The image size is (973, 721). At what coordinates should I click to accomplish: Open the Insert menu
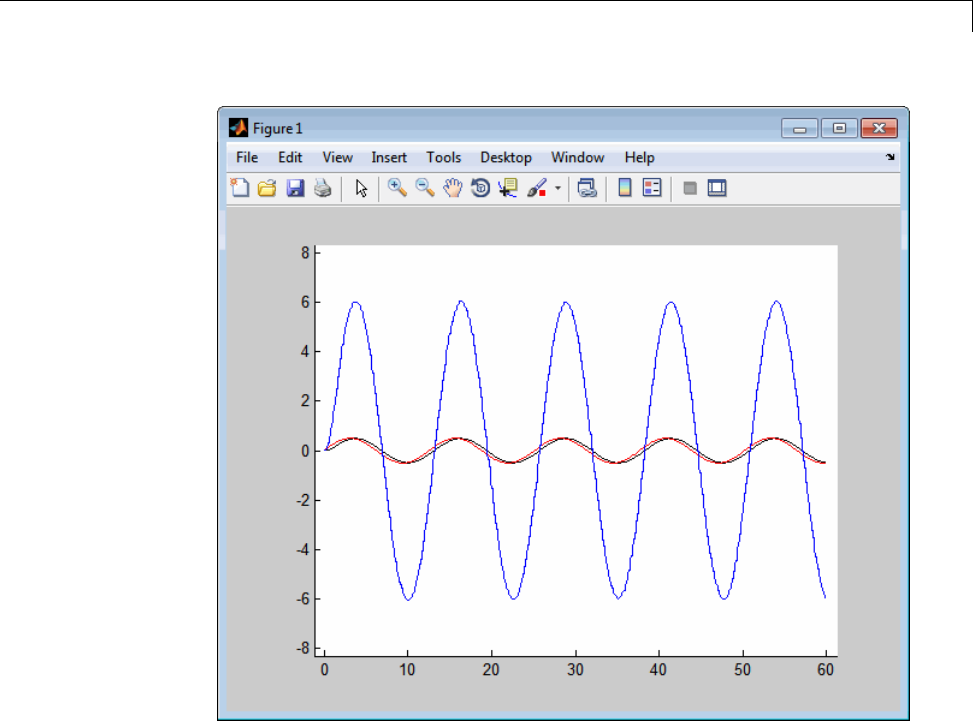pyautogui.click(x=389, y=158)
